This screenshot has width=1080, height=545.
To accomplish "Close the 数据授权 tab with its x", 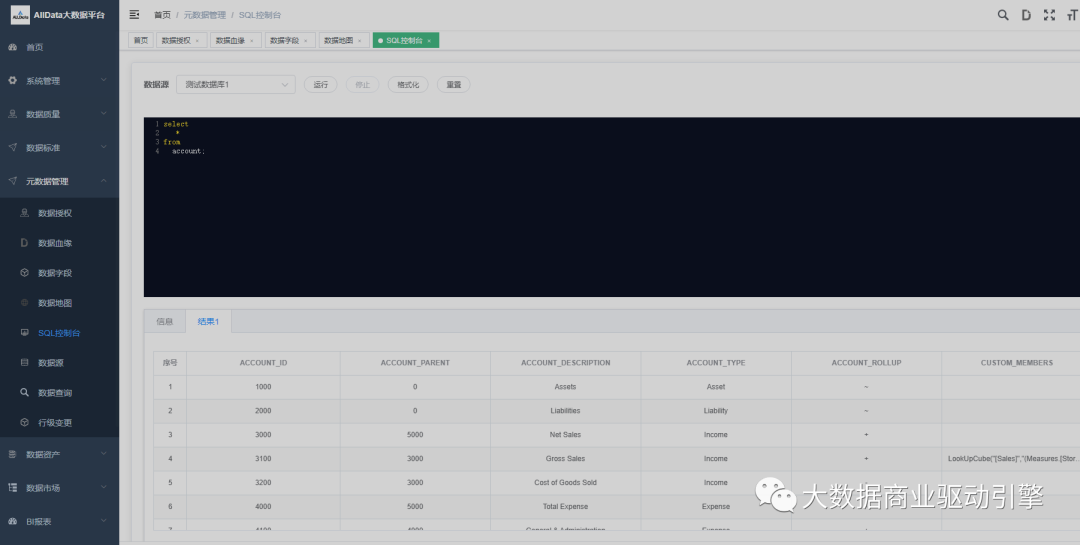I will point(197,41).
